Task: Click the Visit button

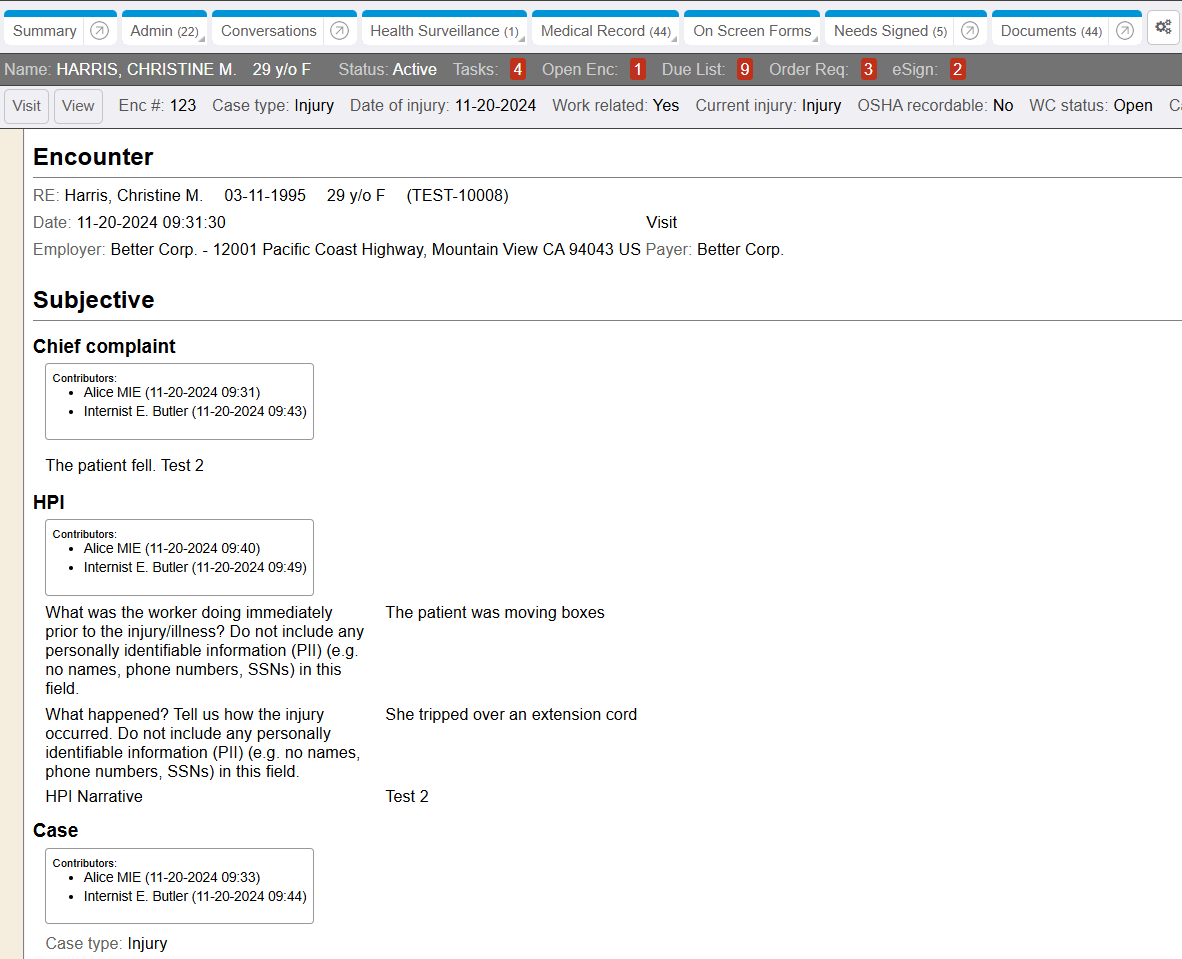Action: pyautogui.click(x=27, y=106)
